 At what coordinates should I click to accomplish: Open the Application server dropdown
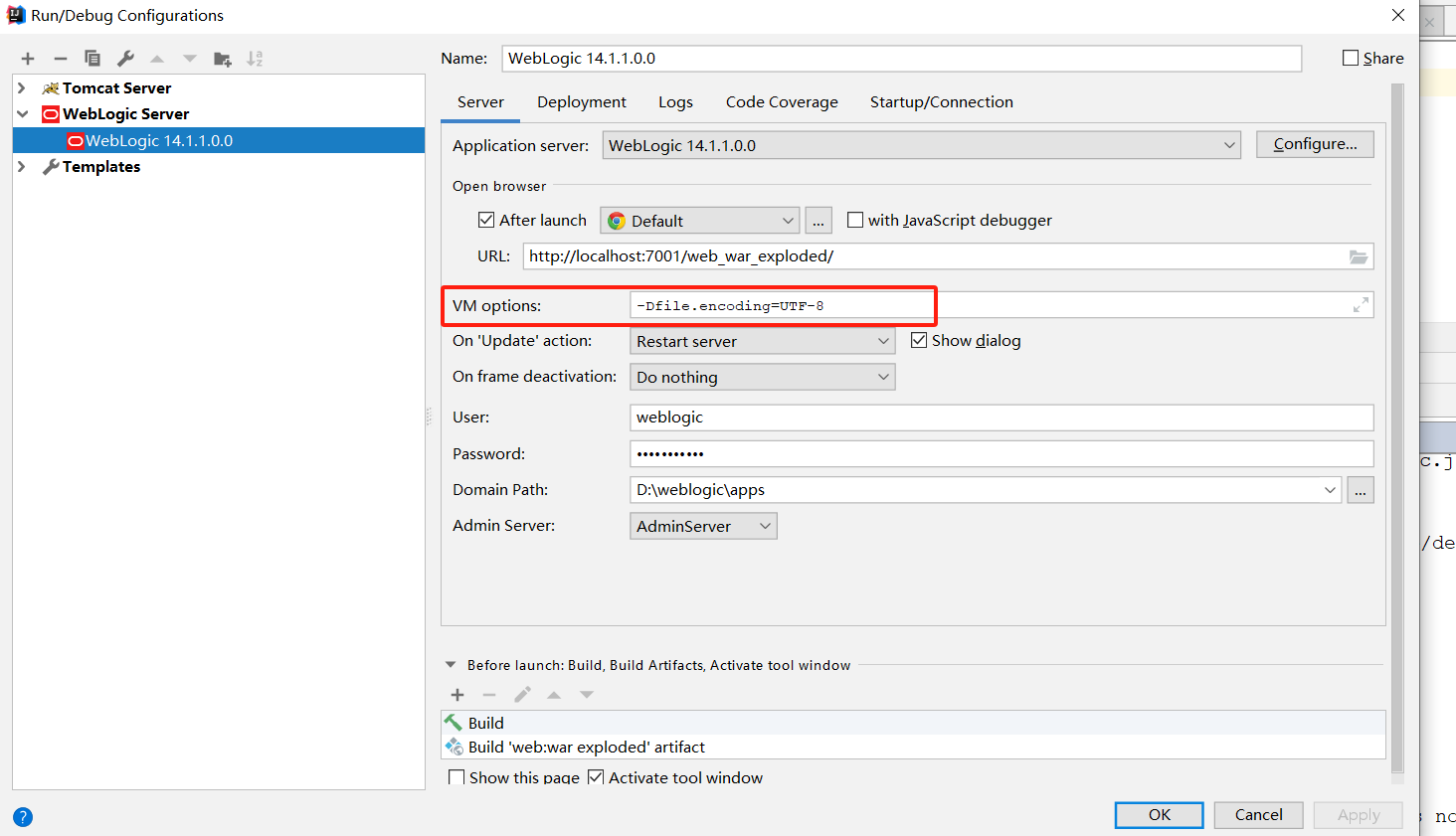tap(1230, 144)
